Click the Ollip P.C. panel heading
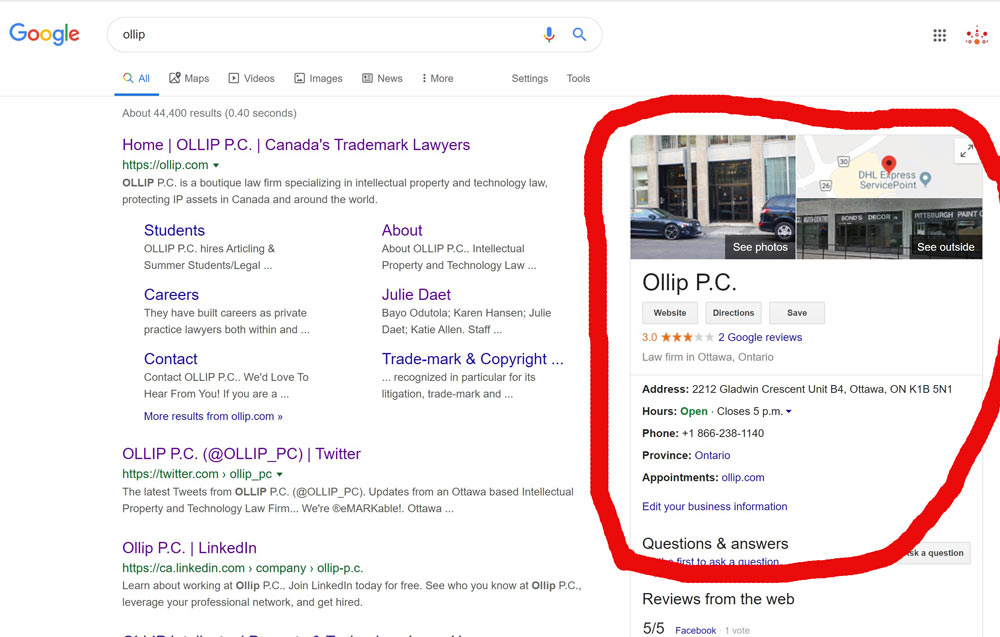1000x637 pixels. (x=689, y=282)
